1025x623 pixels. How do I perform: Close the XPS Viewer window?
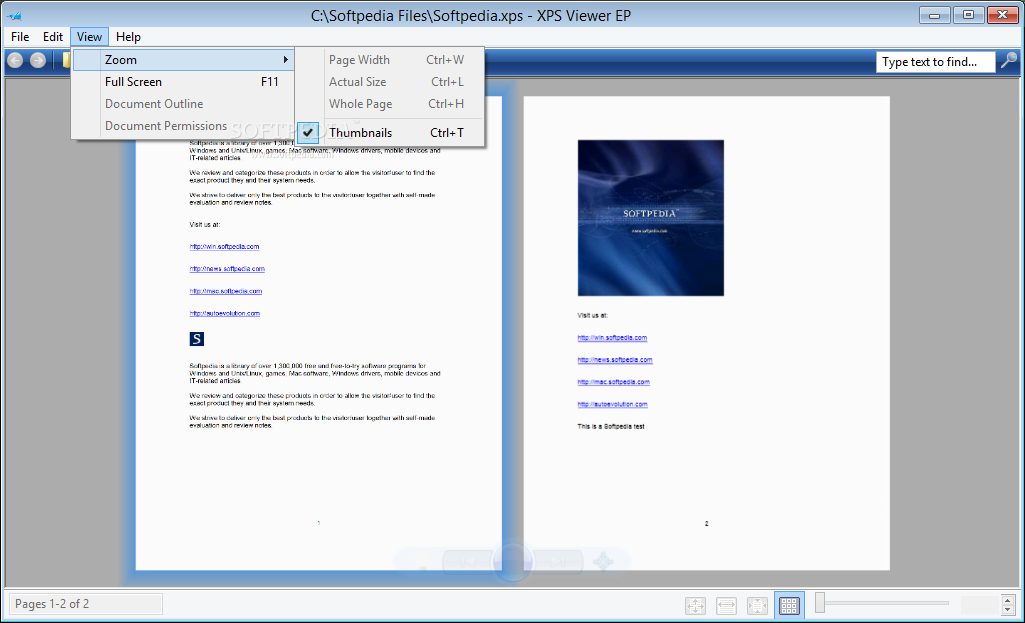click(x=1002, y=14)
